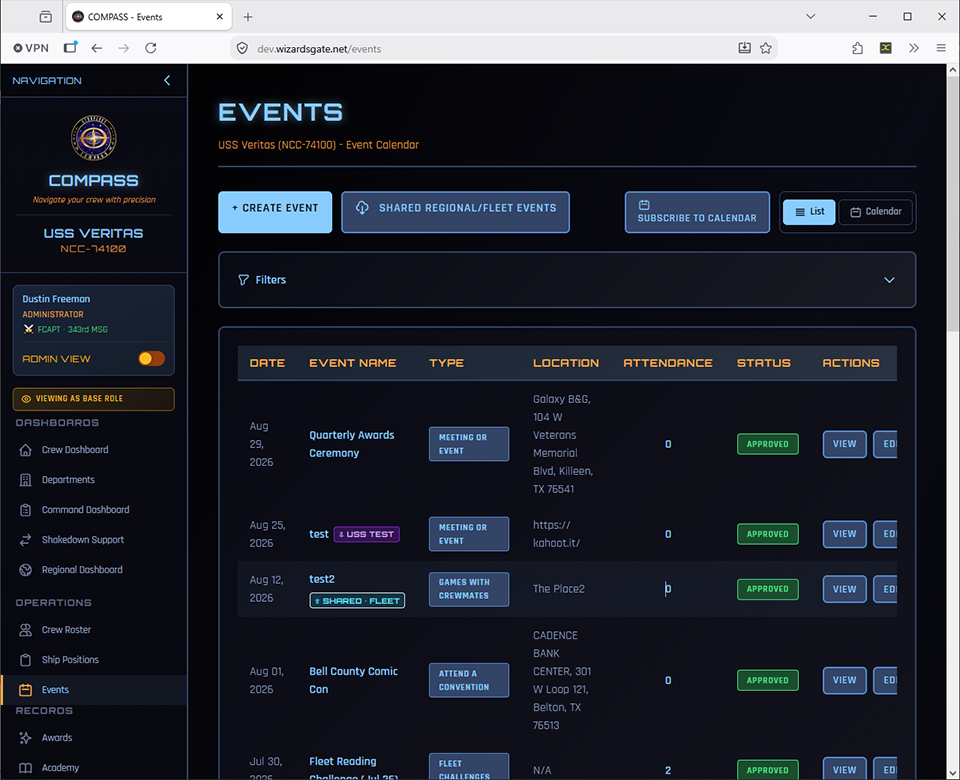Image resolution: width=960 pixels, height=780 pixels.
Task: Click Games With Crewmates type badge
Action: point(469,590)
